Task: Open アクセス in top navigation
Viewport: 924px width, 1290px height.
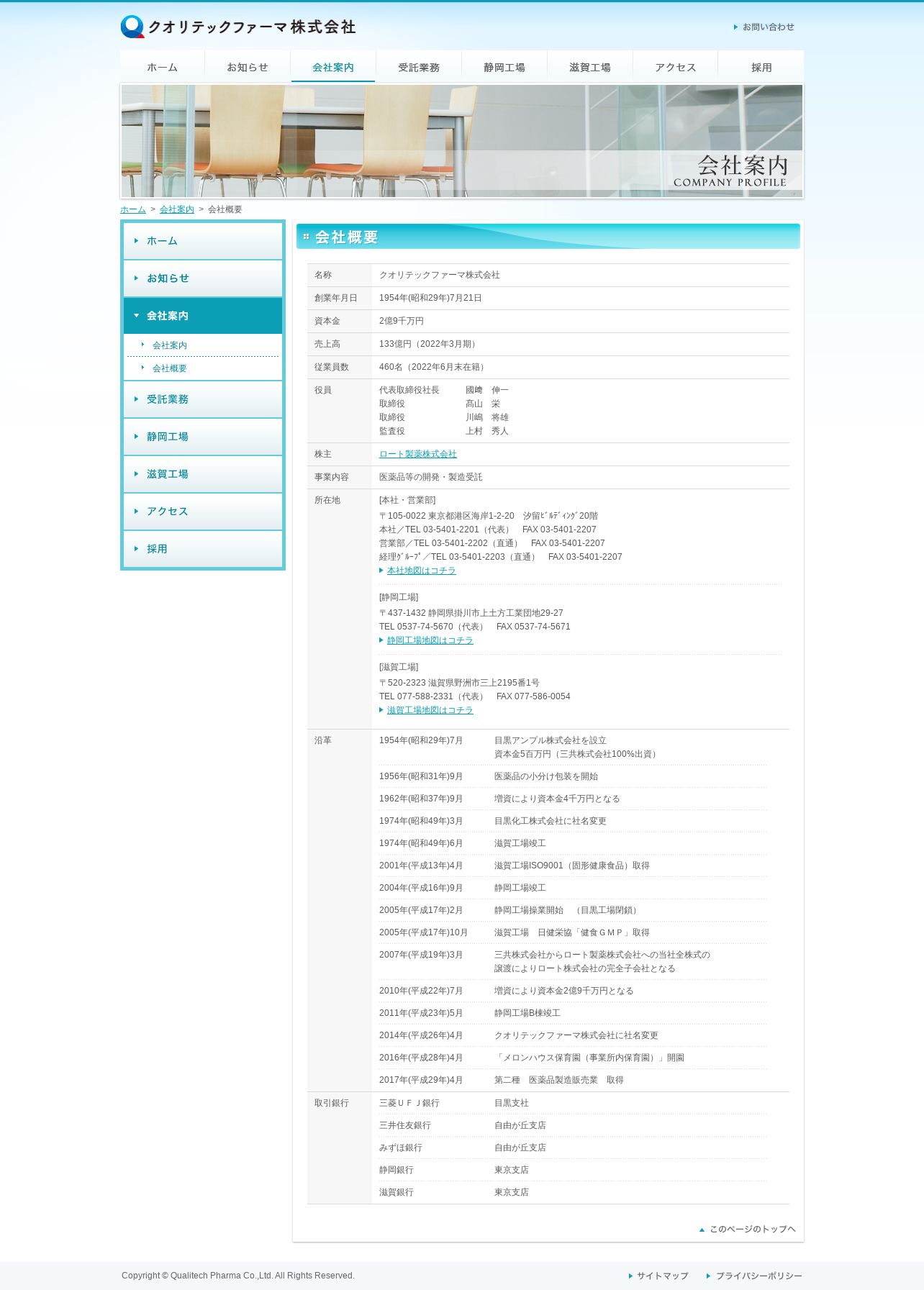Action: pyautogui.click(x=676, y=67)
